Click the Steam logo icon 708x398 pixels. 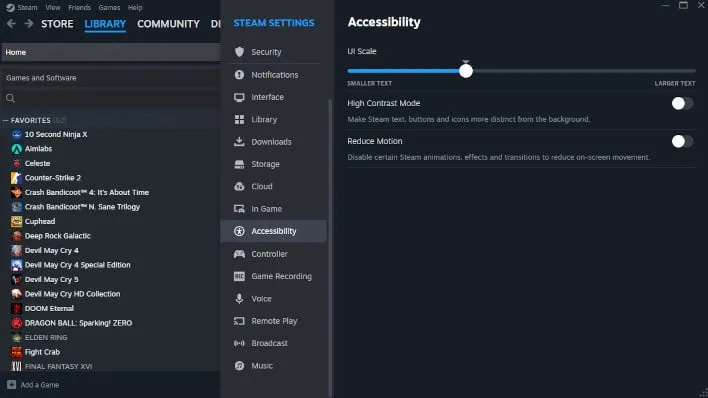(10, 8)
